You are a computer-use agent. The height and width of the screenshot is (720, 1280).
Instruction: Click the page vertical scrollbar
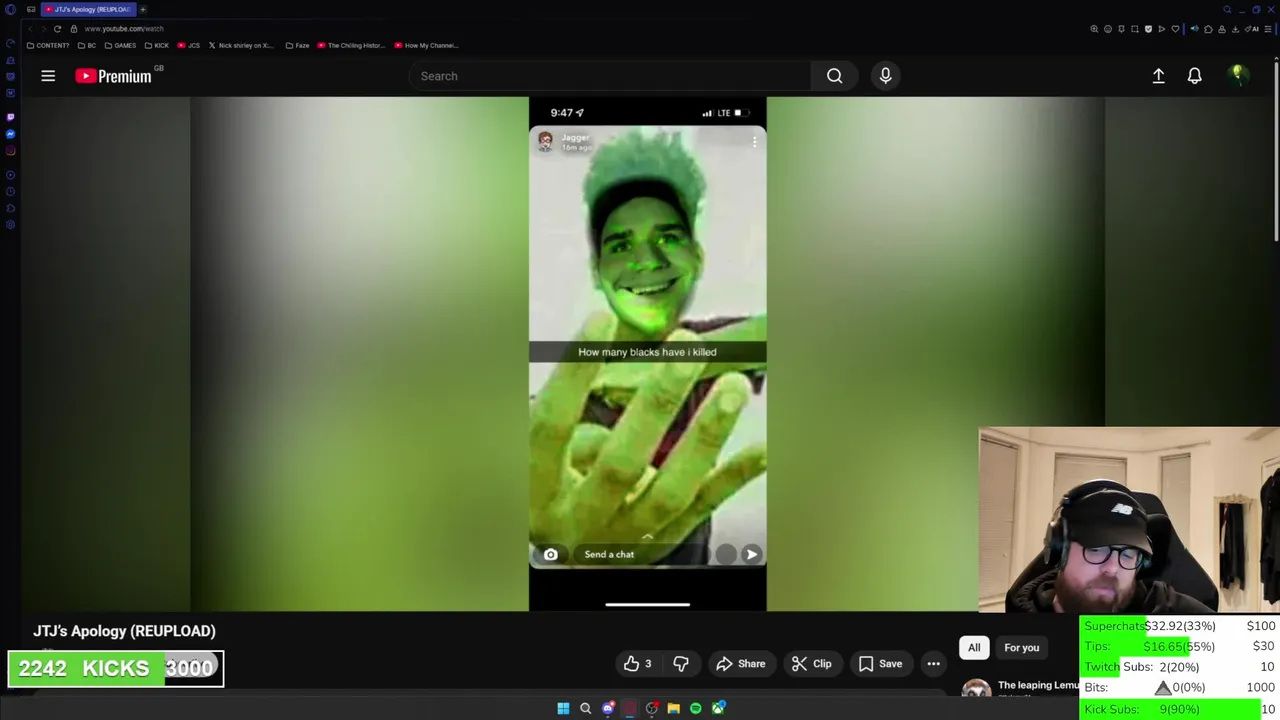point(1276,150)
